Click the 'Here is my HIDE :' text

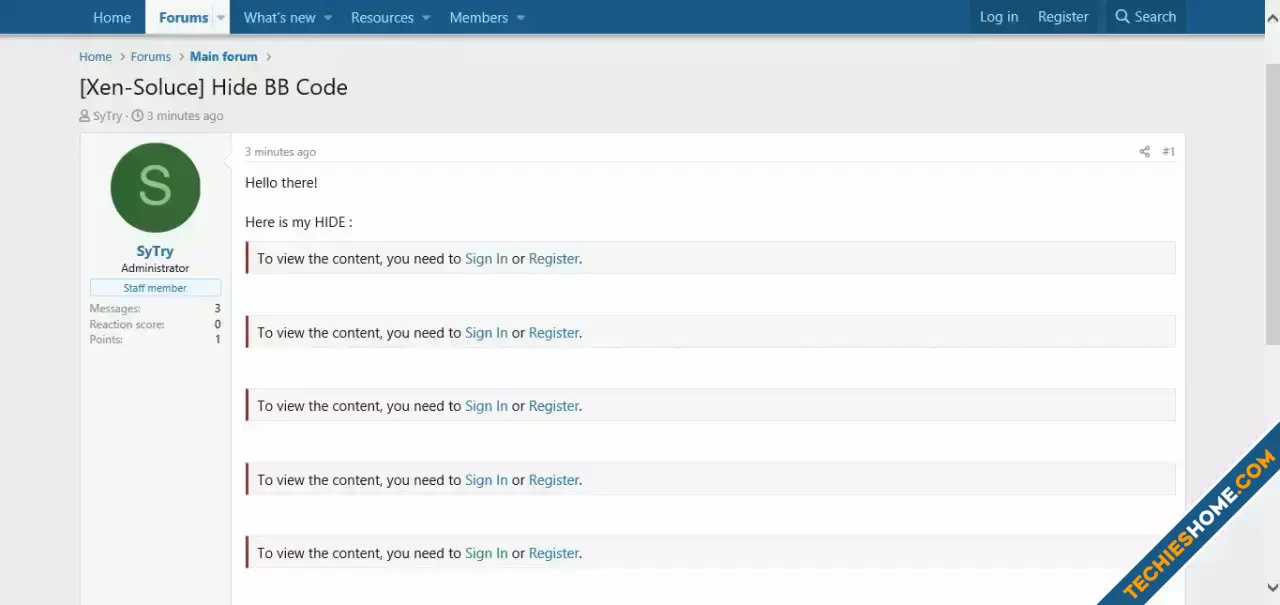pyautogui.click(x=299, y=222)
